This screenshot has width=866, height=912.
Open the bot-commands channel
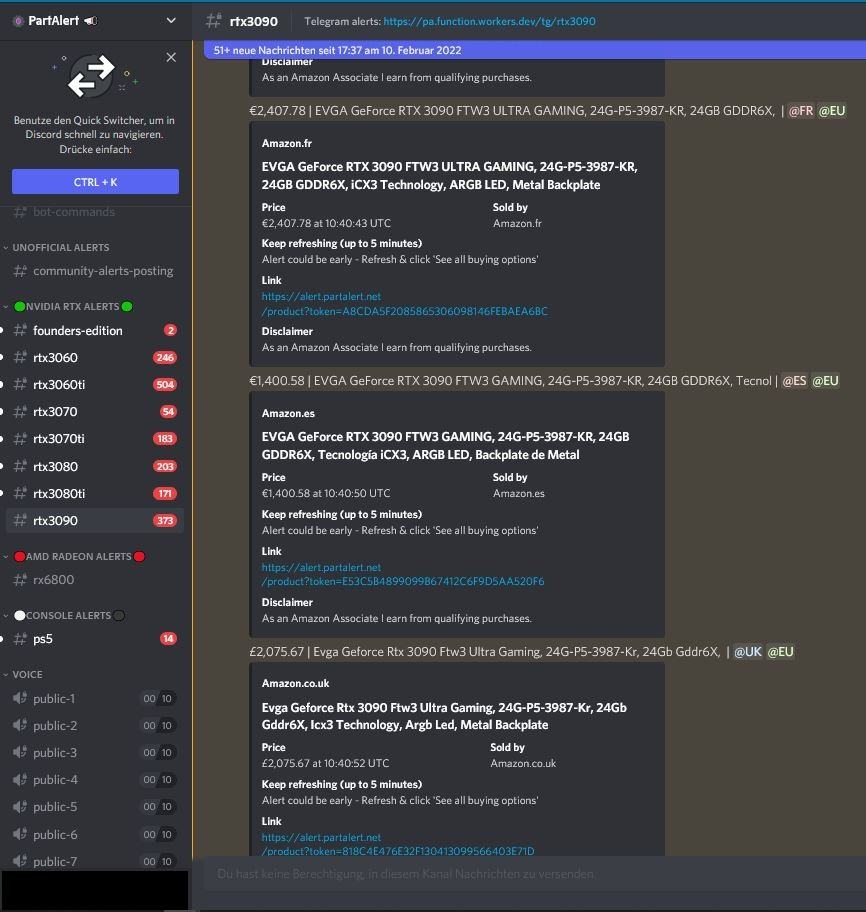coord(95,212)
